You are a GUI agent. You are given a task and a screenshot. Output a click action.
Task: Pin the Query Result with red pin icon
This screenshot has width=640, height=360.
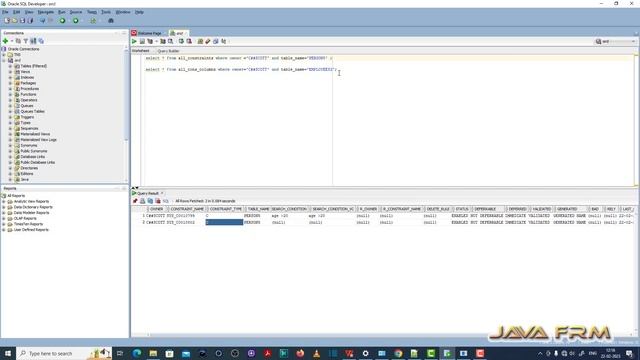(x=135, y=201)
